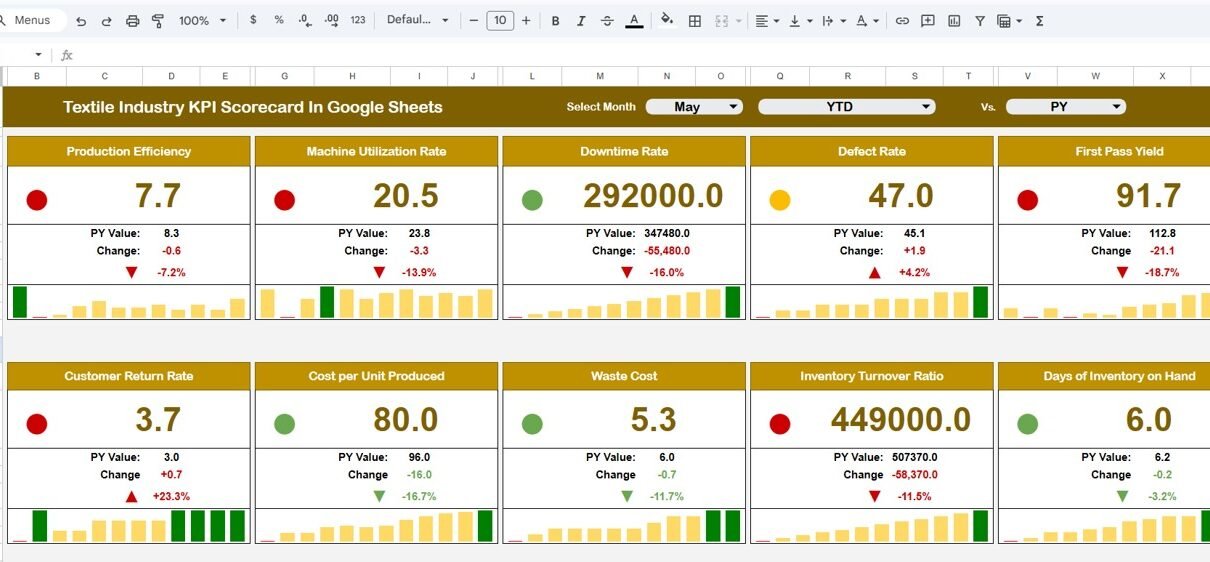Click the Insert link icon
Image resolution: width=1210 pixels, height=562 pixels.
(x=902, y=21)
